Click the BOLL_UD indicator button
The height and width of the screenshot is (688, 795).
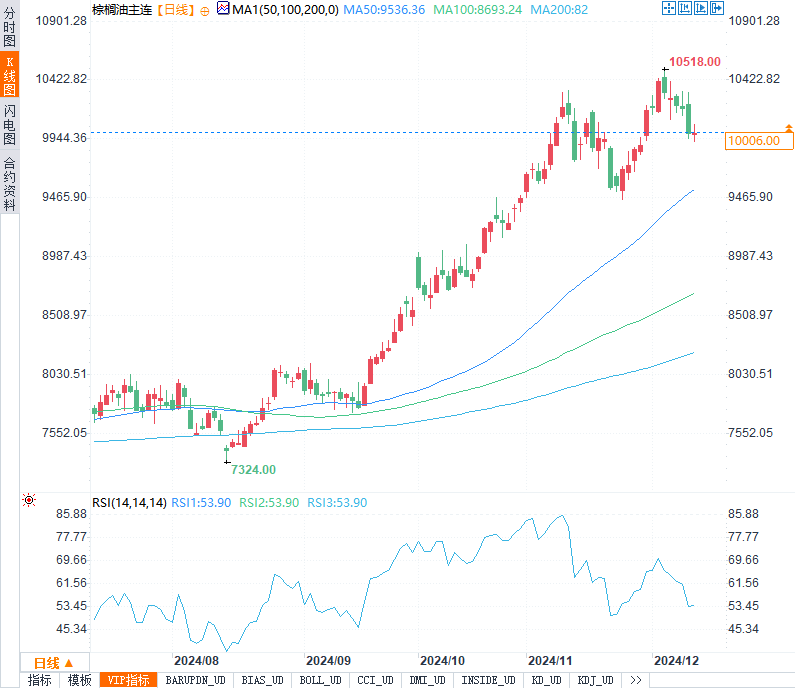[320, 680]
